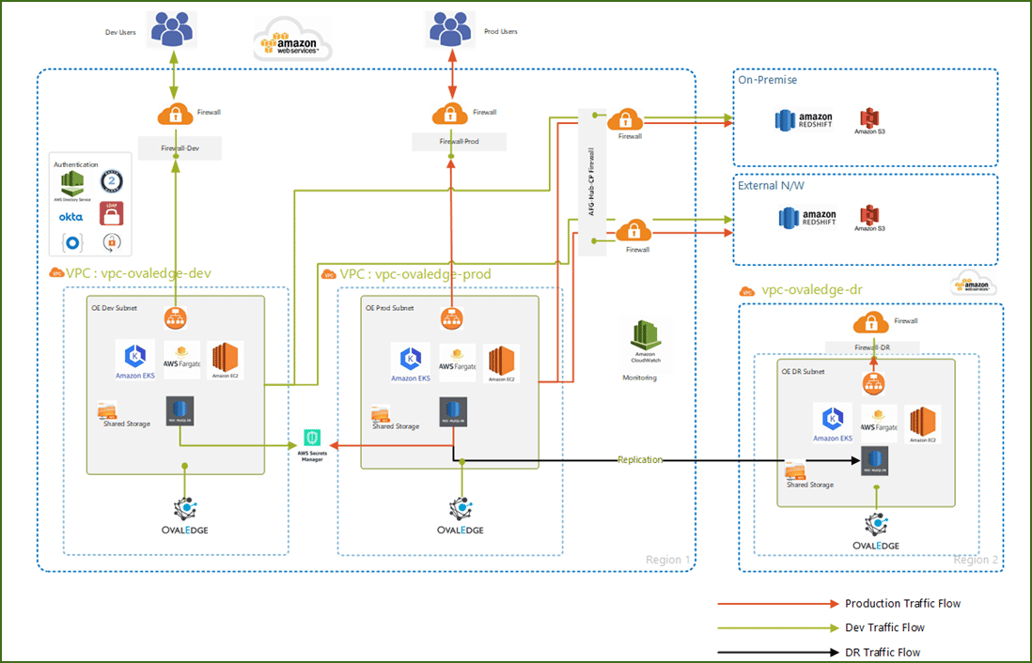Select the LDAP lock icon in Authentication

(x=110, y=212)
